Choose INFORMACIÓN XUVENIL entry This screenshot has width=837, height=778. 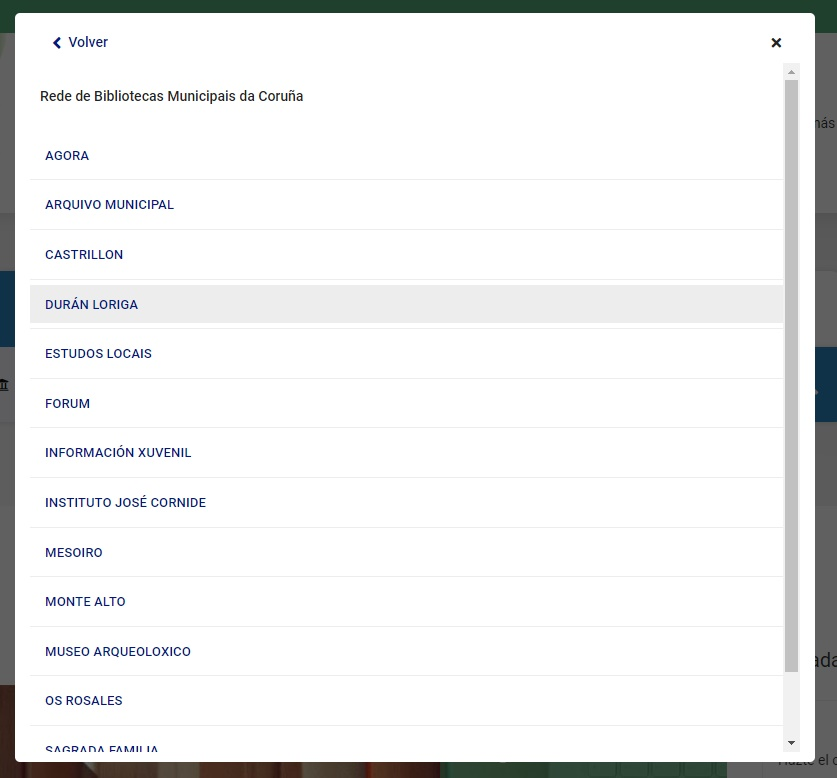(x=118, y=453)
